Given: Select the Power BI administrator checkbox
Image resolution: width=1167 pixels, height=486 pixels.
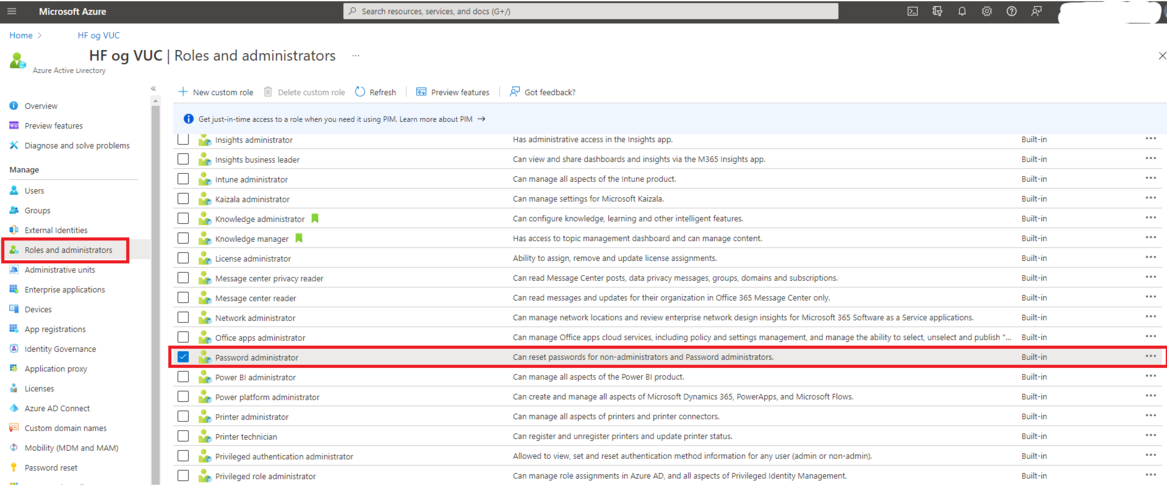Looking at the screenshot, I should [x=183, y=377].
